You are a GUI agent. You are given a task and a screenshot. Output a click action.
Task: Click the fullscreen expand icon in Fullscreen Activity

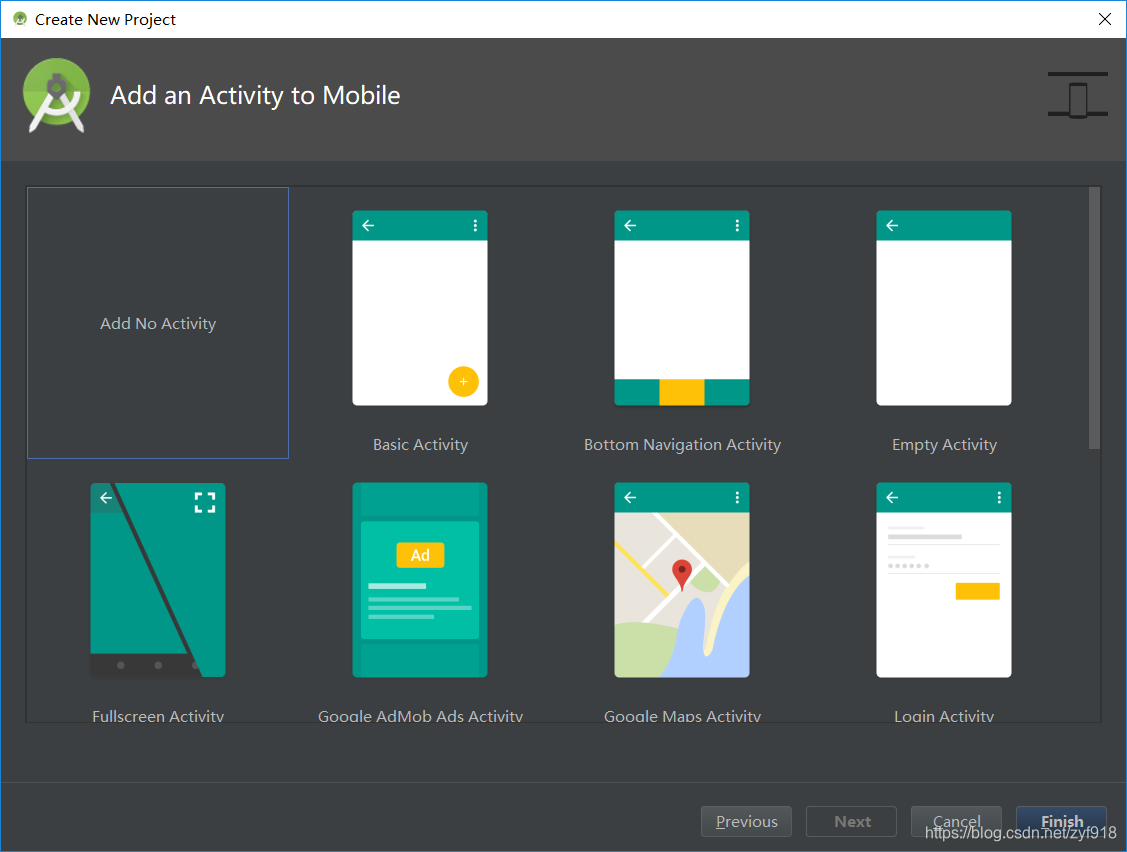(205, 503)
